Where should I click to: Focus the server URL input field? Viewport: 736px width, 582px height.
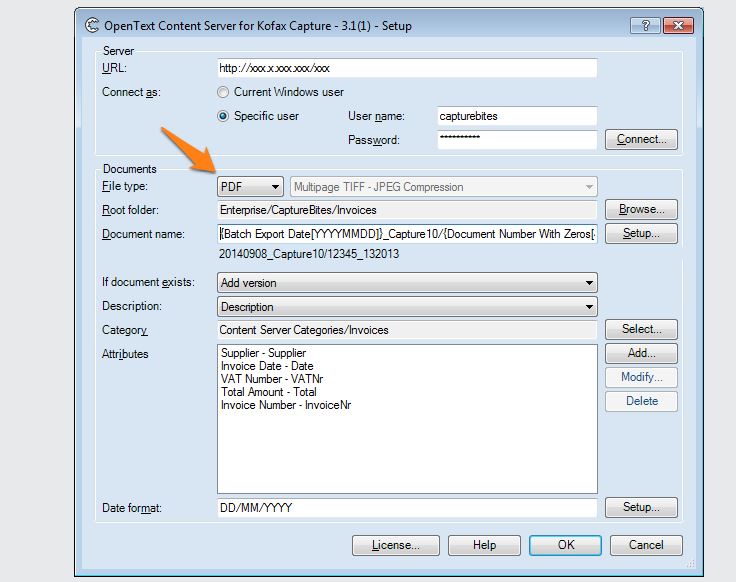pyautogui.click(x=407, y=68)
